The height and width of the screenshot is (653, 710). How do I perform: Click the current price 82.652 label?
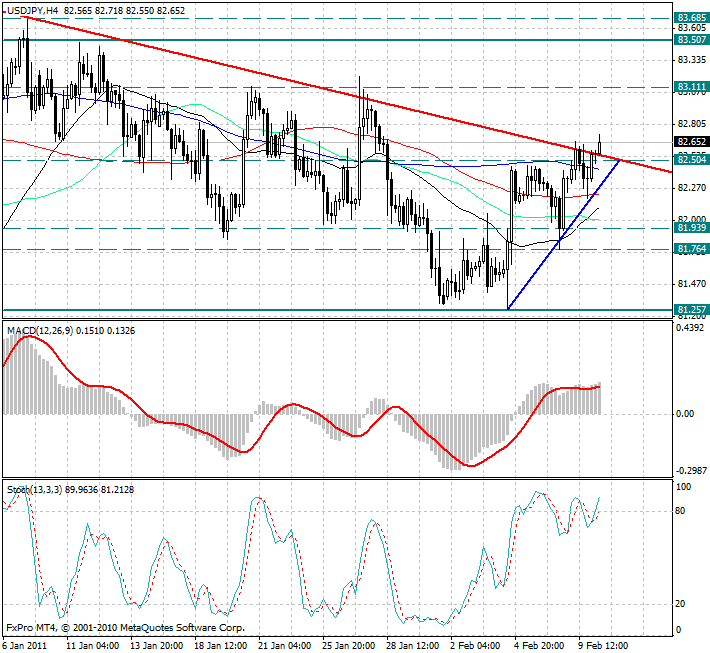(692, 142)
